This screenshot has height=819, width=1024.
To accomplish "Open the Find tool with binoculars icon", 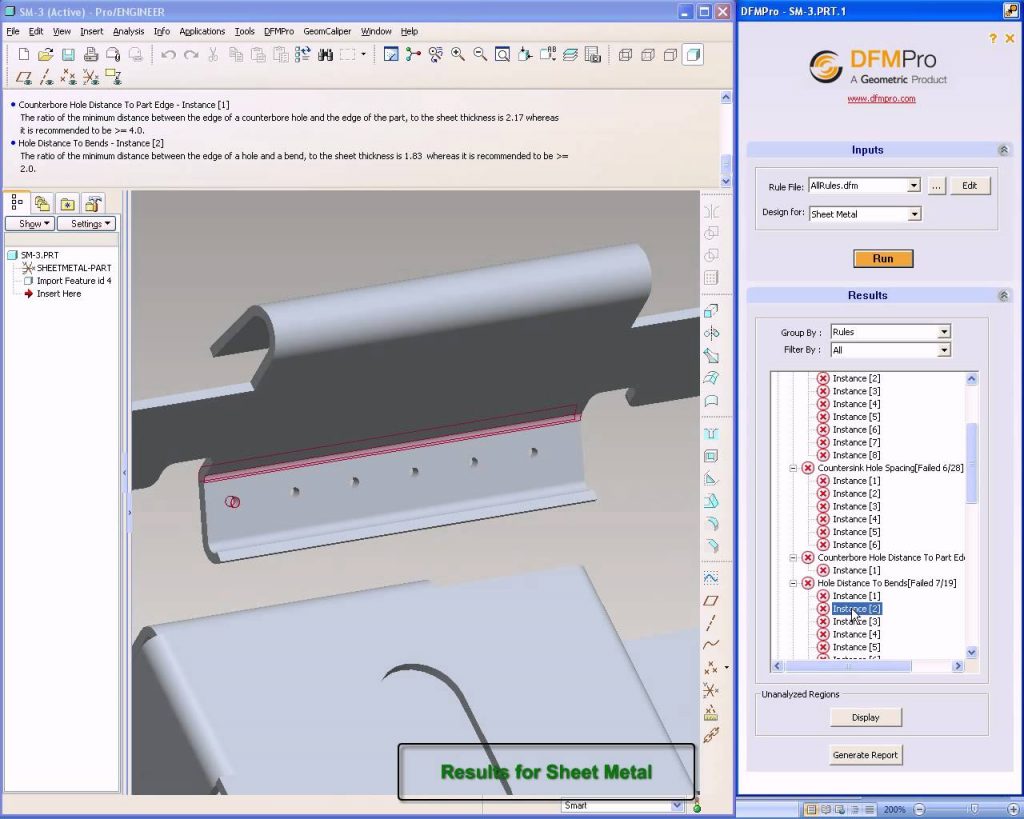I will click(325, 55).
